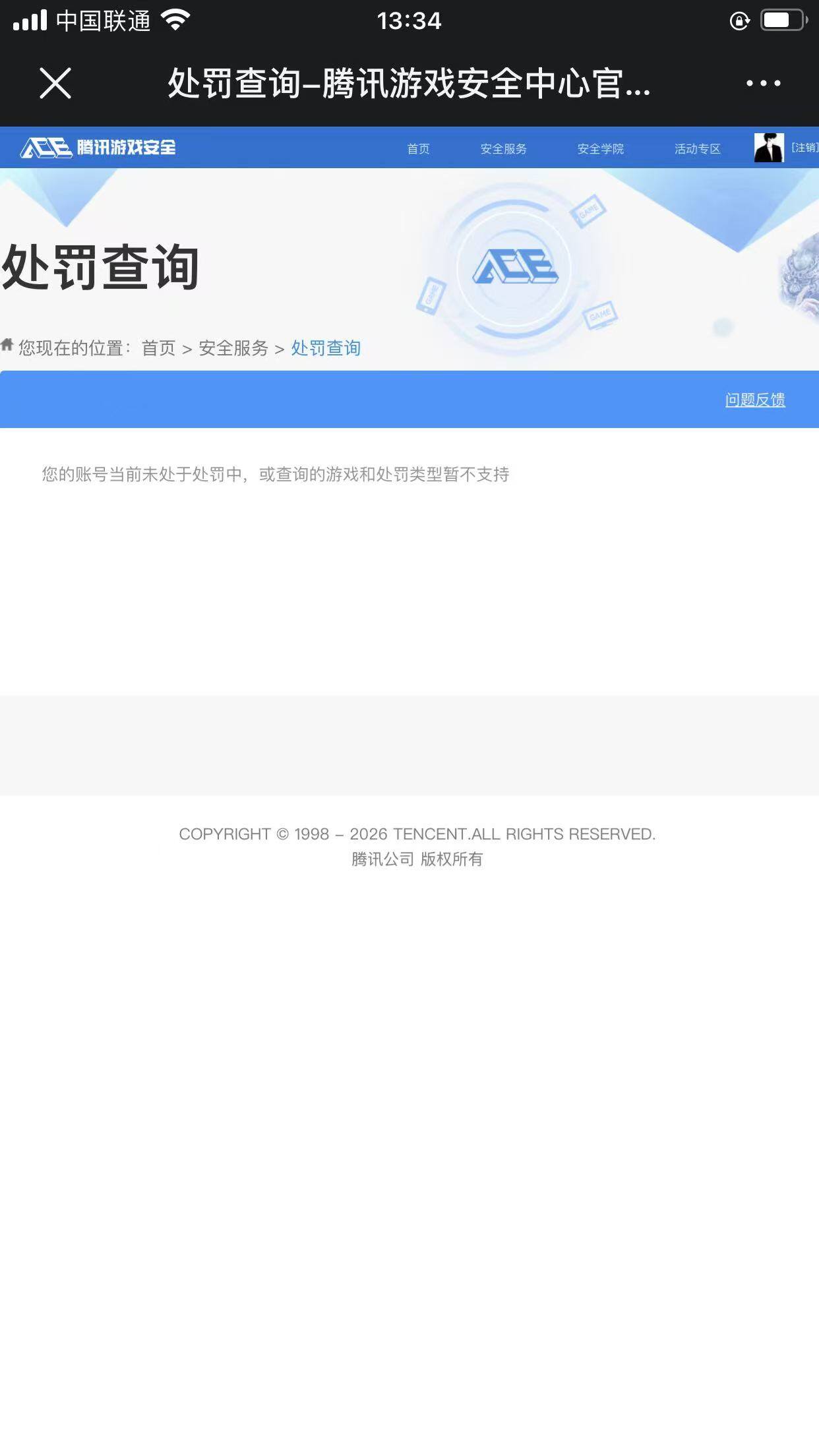The height and width of the screenshot is (1456, 819).
Task: Click the 注销 logout link
Action: pos(804,147)
